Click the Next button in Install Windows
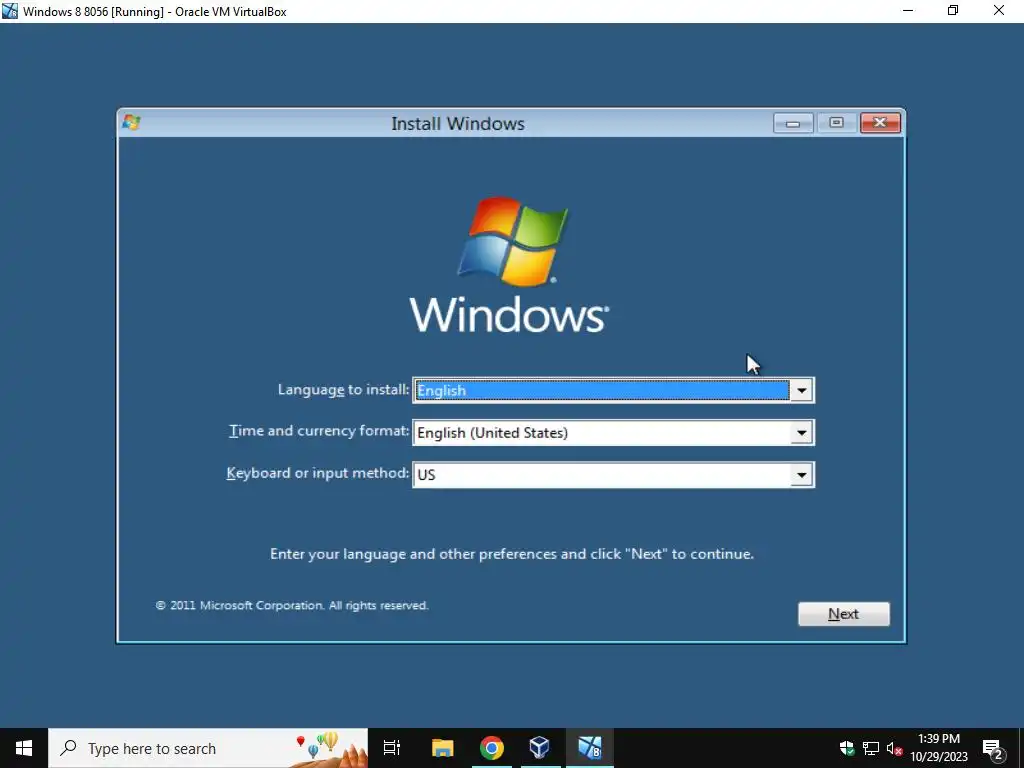 tap(843, 614)
